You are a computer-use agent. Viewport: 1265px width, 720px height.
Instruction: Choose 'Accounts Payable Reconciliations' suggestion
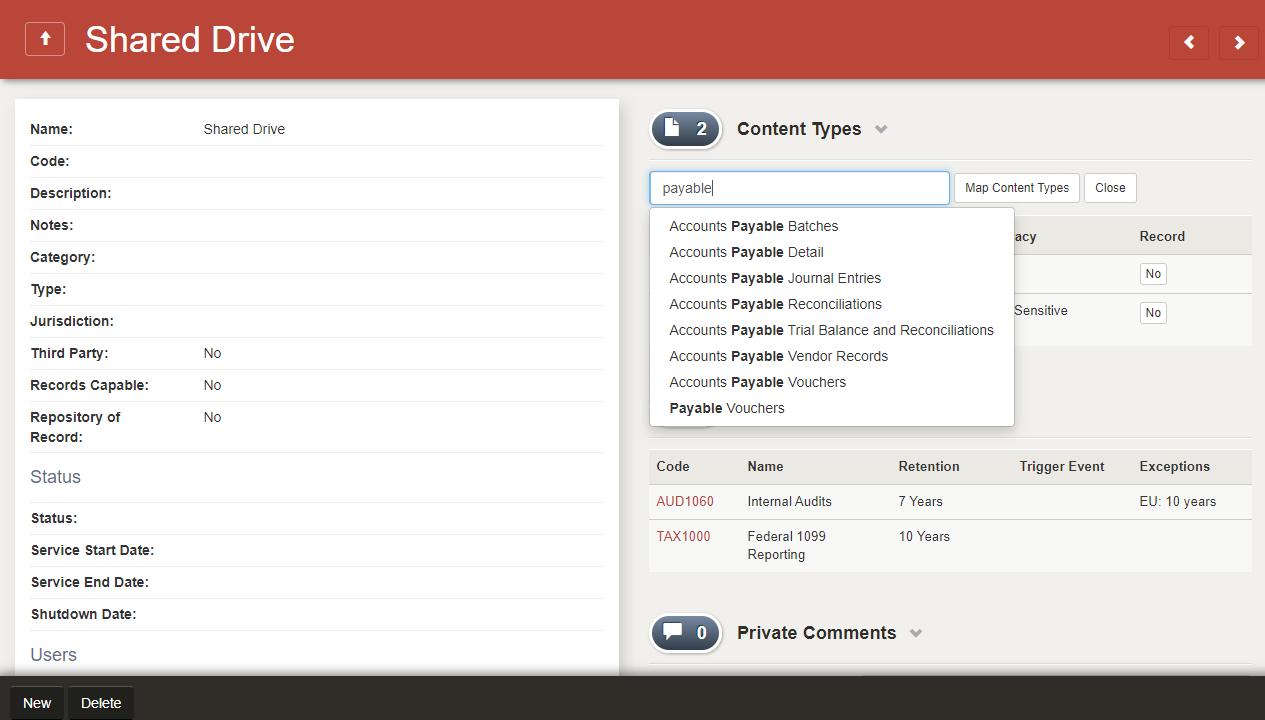click(775, 304)
